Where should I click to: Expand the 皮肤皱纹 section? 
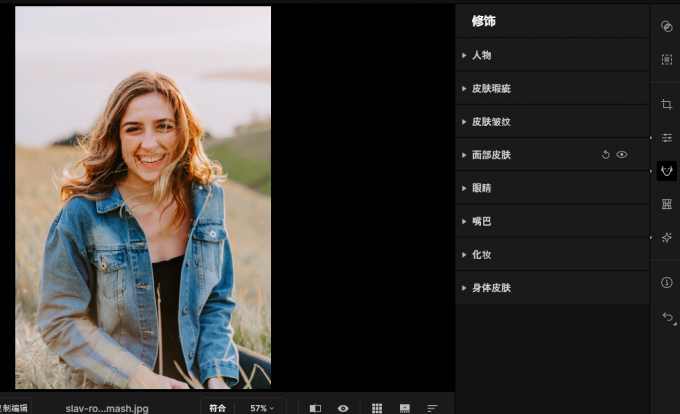pyautogui.click(x=552, y=122)
